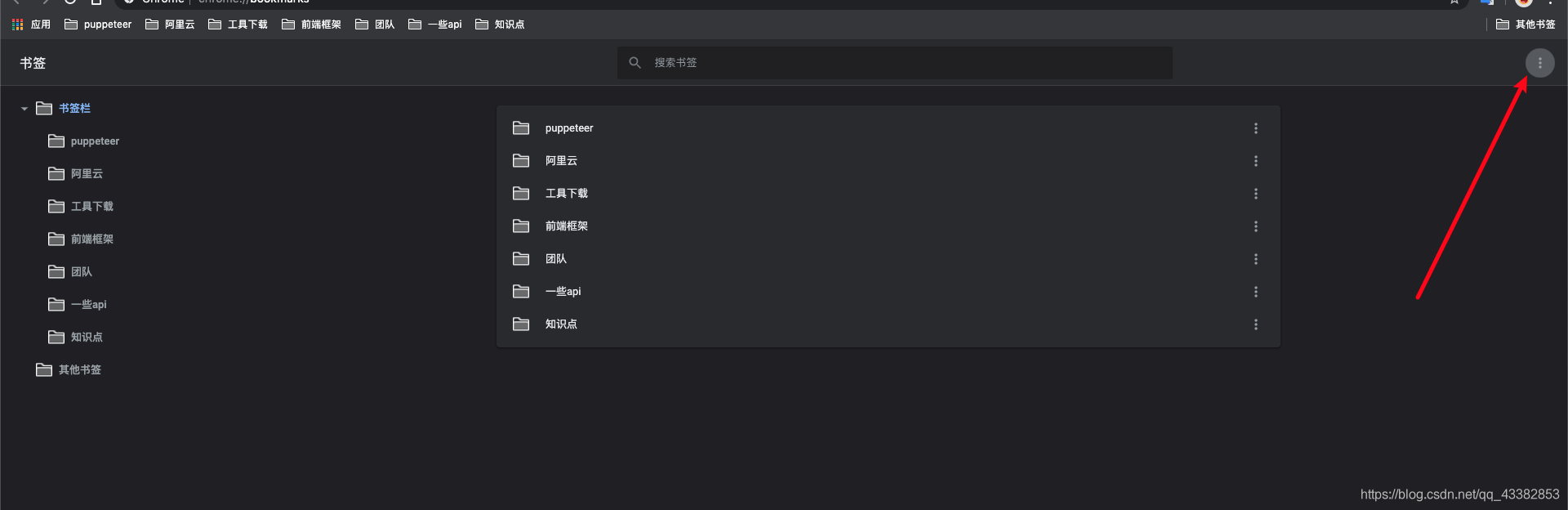
Task: Click the puppeteer folder icon in list
Action: pos(521,128)
